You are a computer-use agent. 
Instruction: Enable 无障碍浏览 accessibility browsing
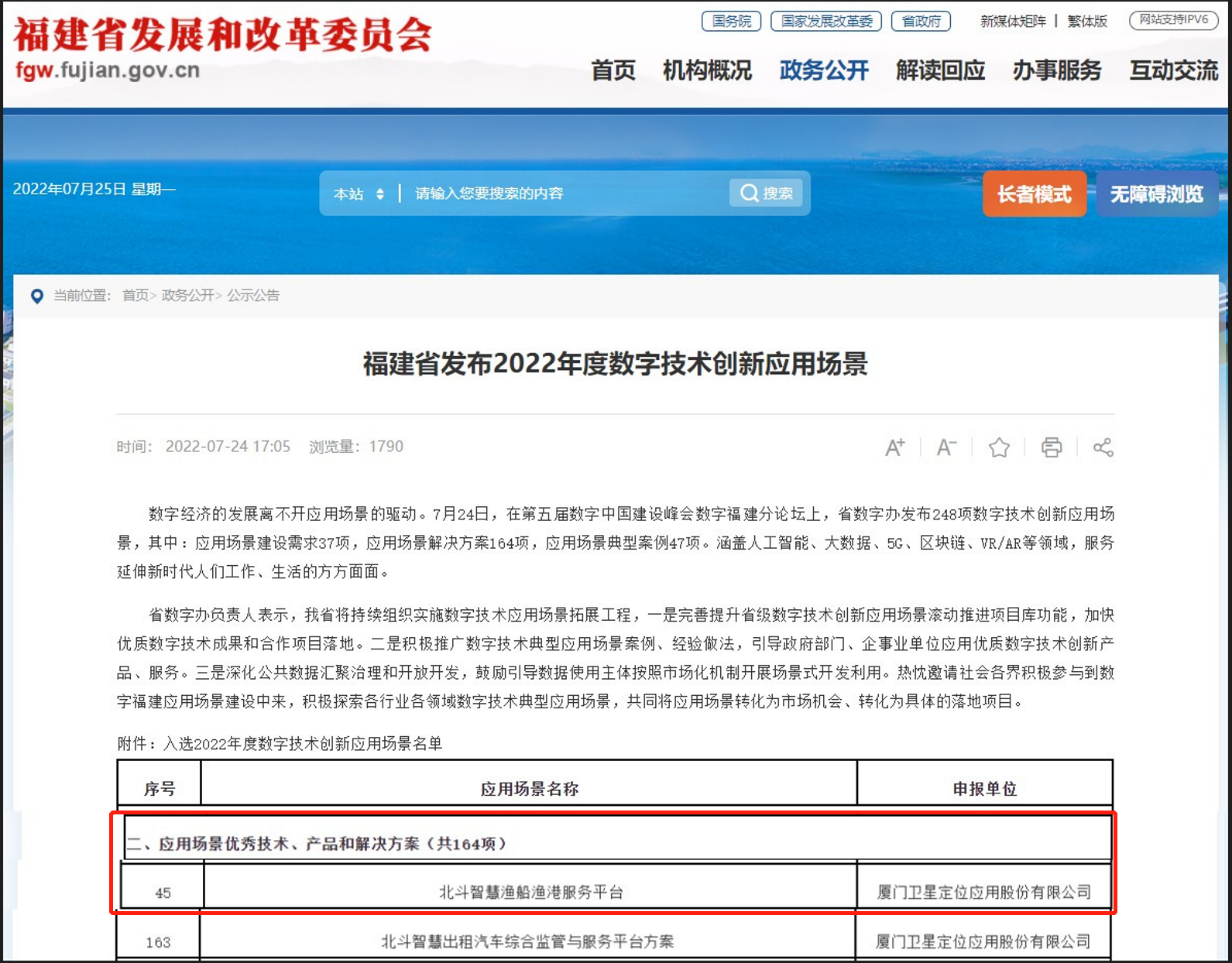click(x=1156, y=194)
